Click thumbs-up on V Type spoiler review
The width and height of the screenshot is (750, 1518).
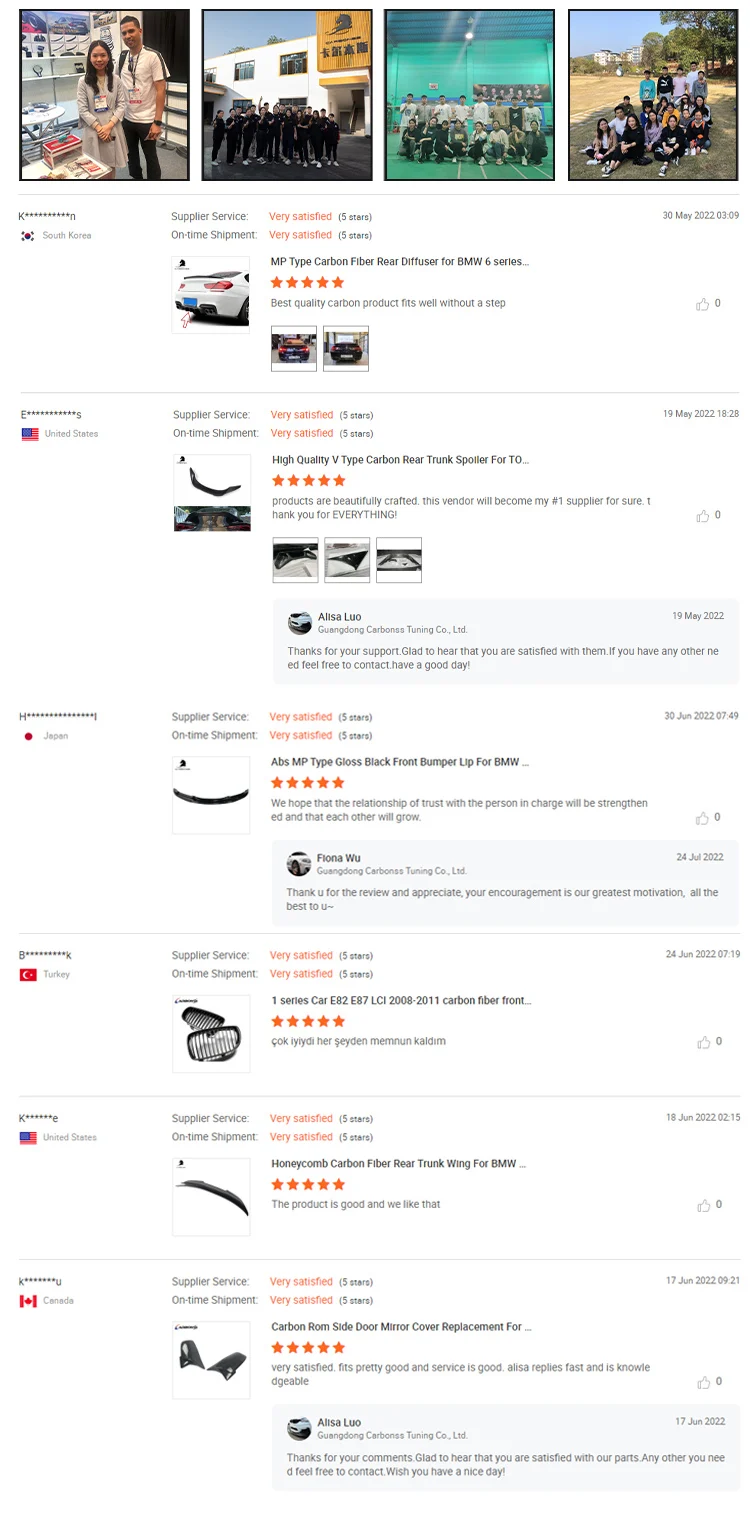(x=703, y=516)
